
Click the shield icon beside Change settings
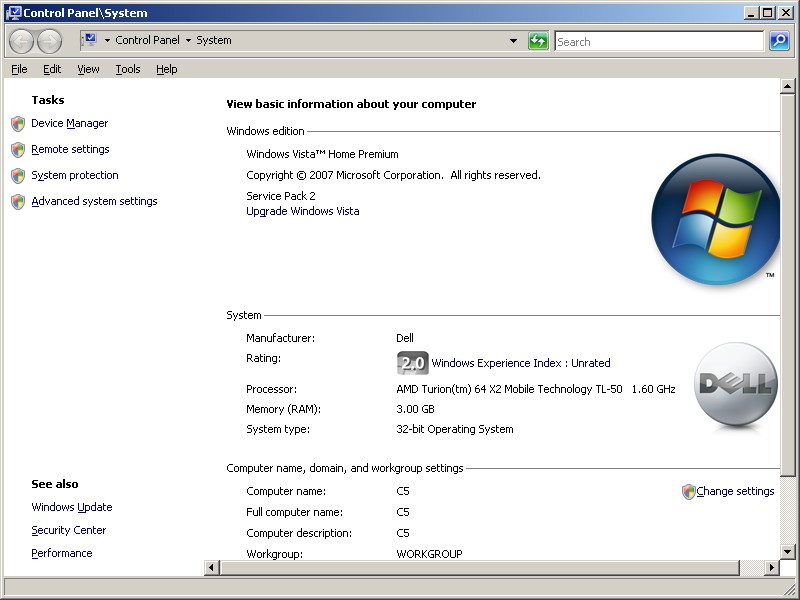(688, 492)
